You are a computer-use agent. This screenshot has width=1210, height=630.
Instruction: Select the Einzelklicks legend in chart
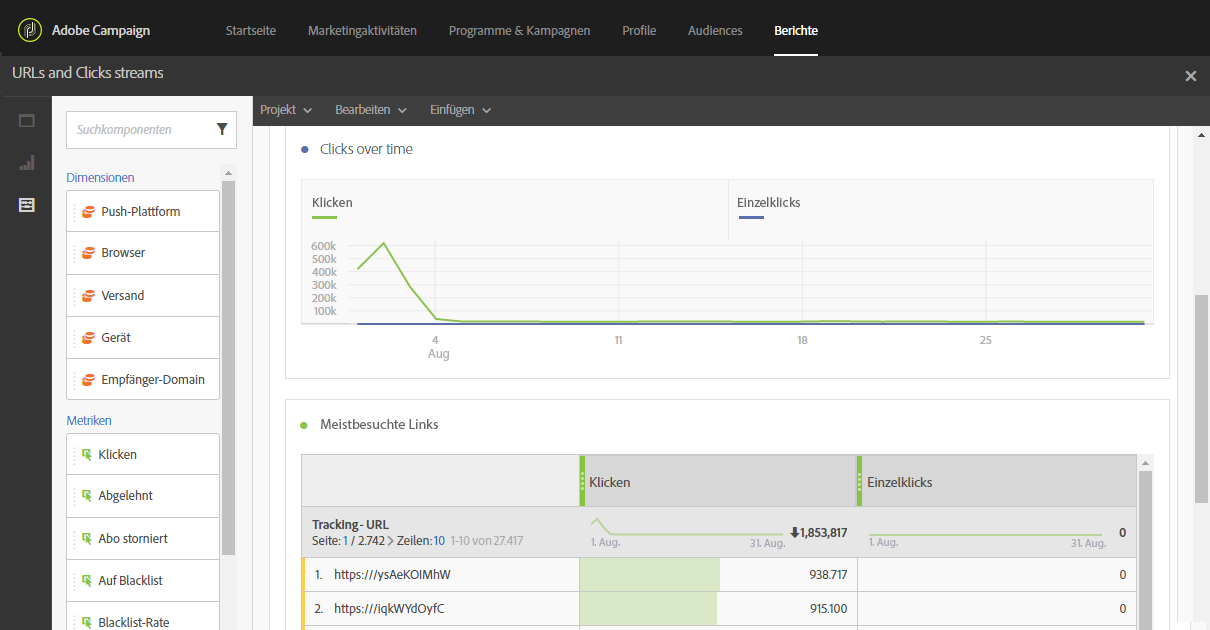tap(768, 203)
